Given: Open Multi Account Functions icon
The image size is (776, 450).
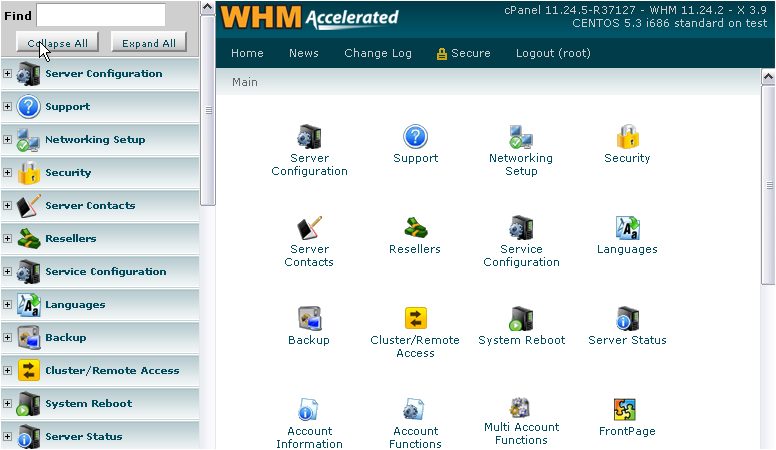Looking at the screenshot, I should (x=520, y=408).
